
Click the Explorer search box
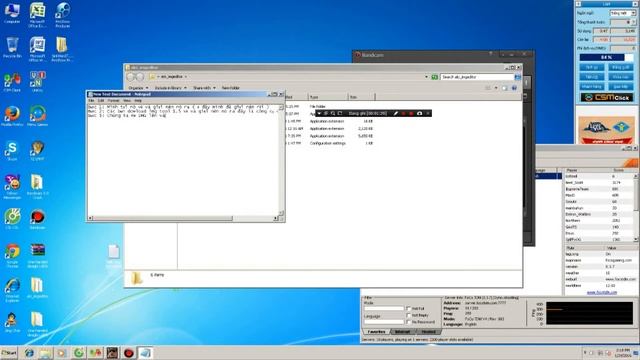pos(477,77)
